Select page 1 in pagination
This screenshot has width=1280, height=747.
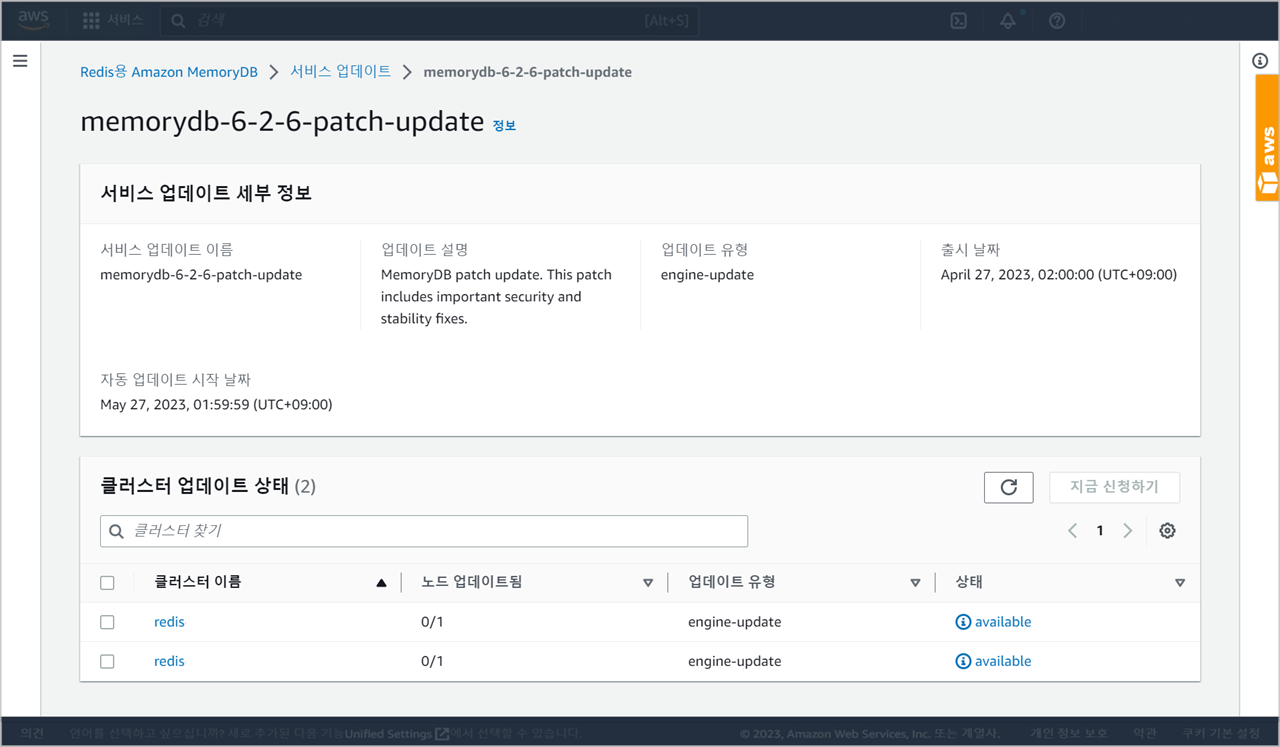(x=1100, y=531)
